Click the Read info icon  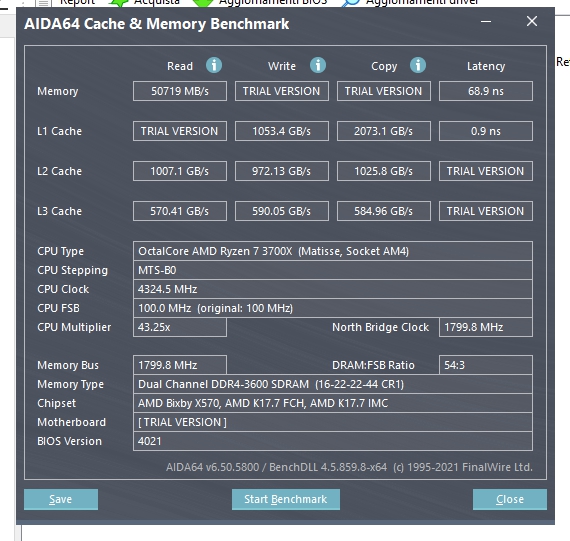(x=214, y=65)
